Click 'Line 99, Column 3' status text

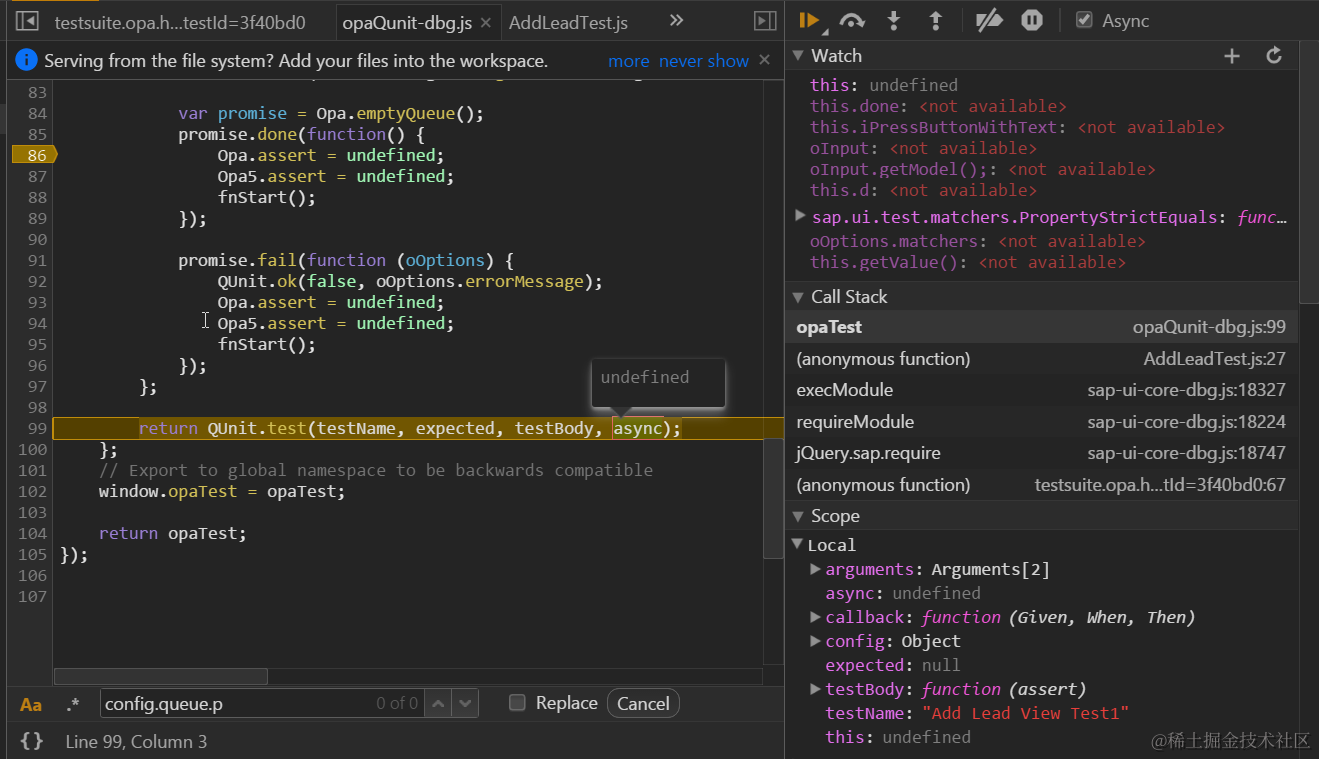pyautogui.click(x=136, y=741)
